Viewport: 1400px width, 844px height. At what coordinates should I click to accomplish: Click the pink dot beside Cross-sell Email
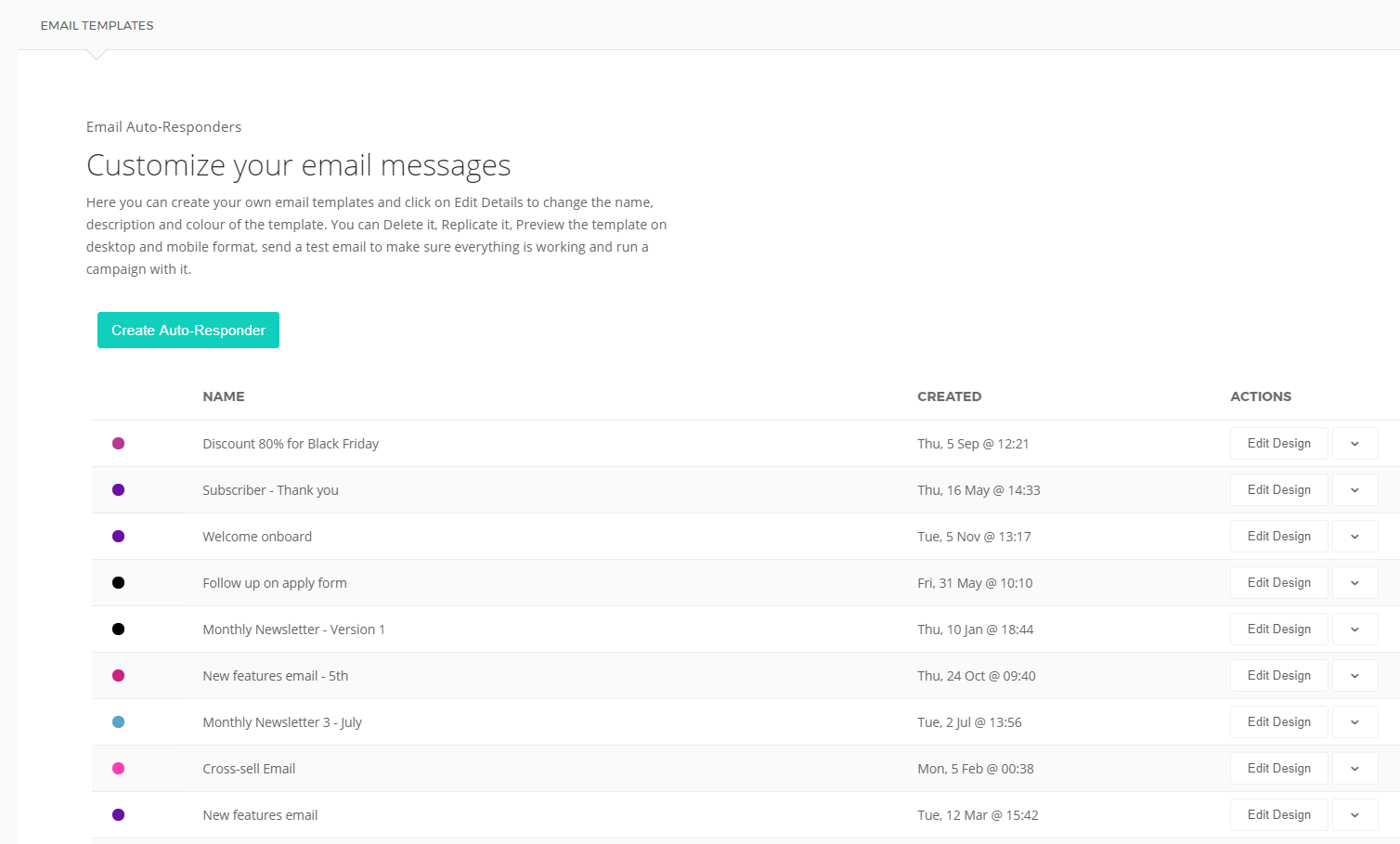[x=118, y=768]
